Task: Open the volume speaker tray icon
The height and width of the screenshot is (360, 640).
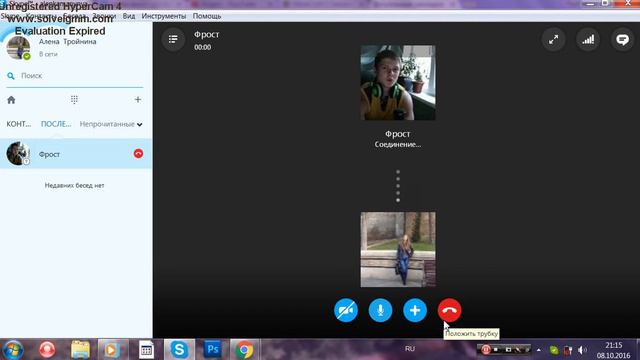Action: pos(582,350)
